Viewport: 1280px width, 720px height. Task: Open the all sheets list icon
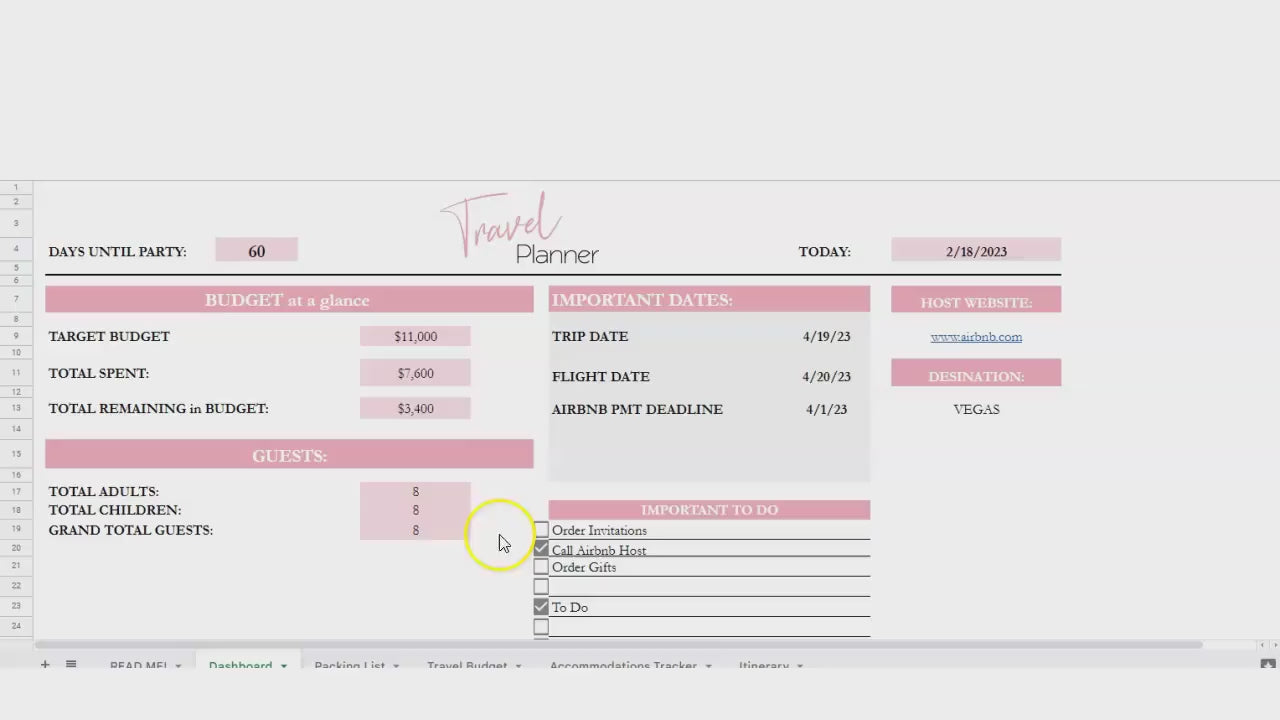point(71,664)
